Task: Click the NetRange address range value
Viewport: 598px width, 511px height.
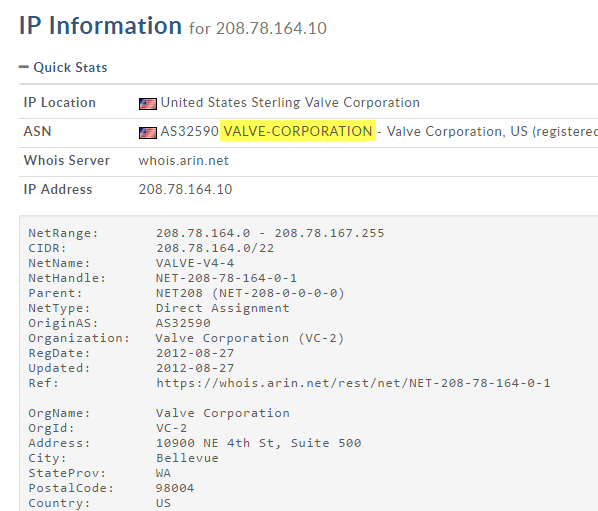Action: pos(270,233)
